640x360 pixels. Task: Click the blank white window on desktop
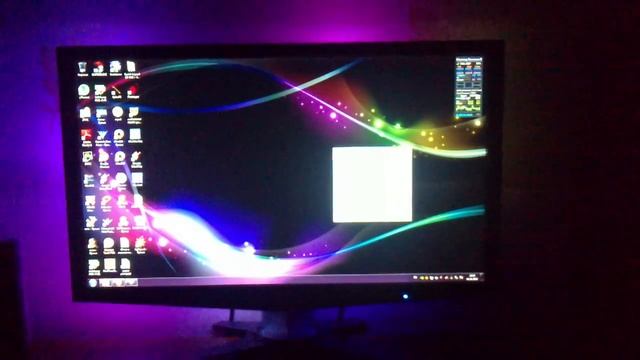[x=372, y=185]
